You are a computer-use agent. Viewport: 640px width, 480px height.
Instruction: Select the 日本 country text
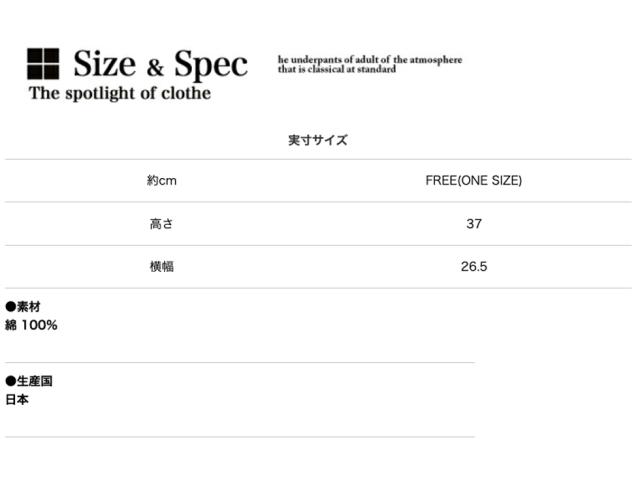click(x=17, y=399)
